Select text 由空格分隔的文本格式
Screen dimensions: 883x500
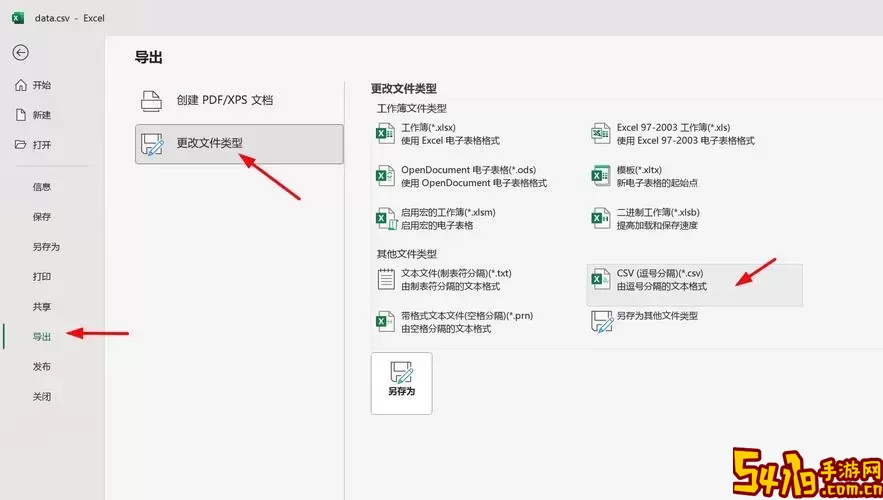tap(446, 328)
